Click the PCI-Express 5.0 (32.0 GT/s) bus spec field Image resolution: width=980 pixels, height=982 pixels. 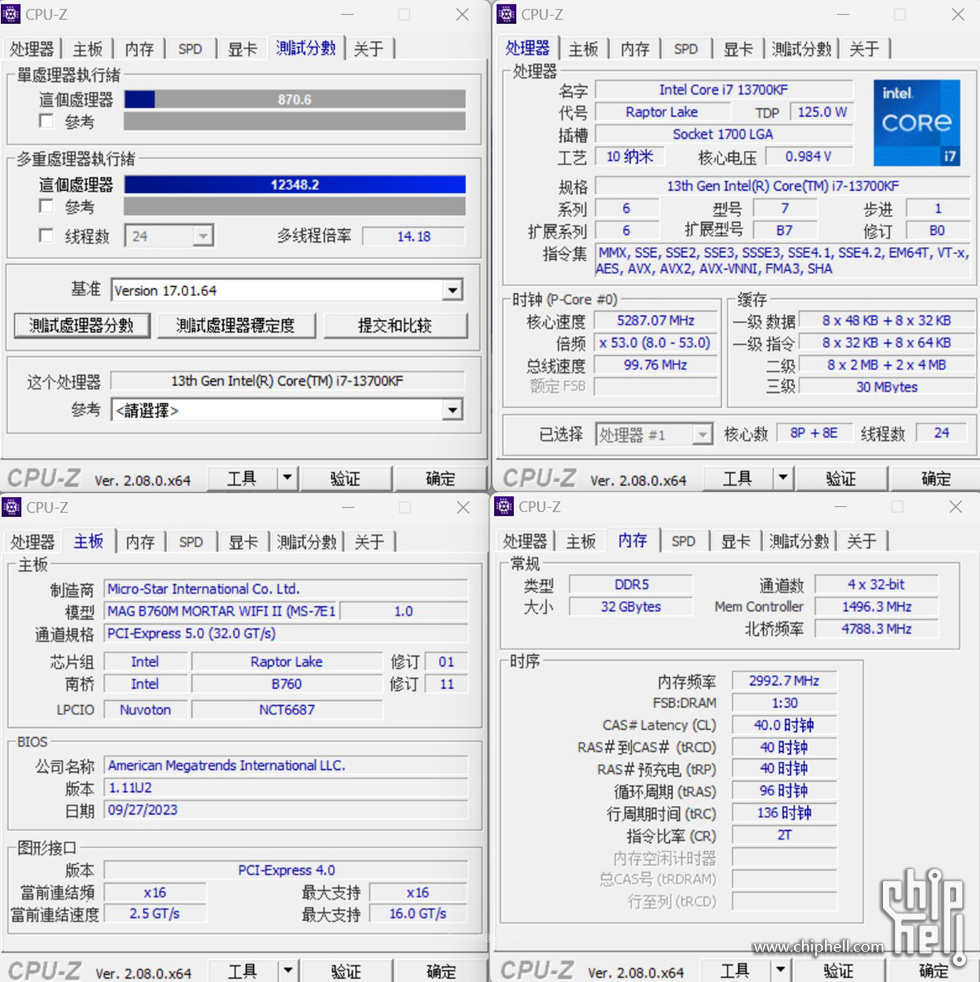286,633
